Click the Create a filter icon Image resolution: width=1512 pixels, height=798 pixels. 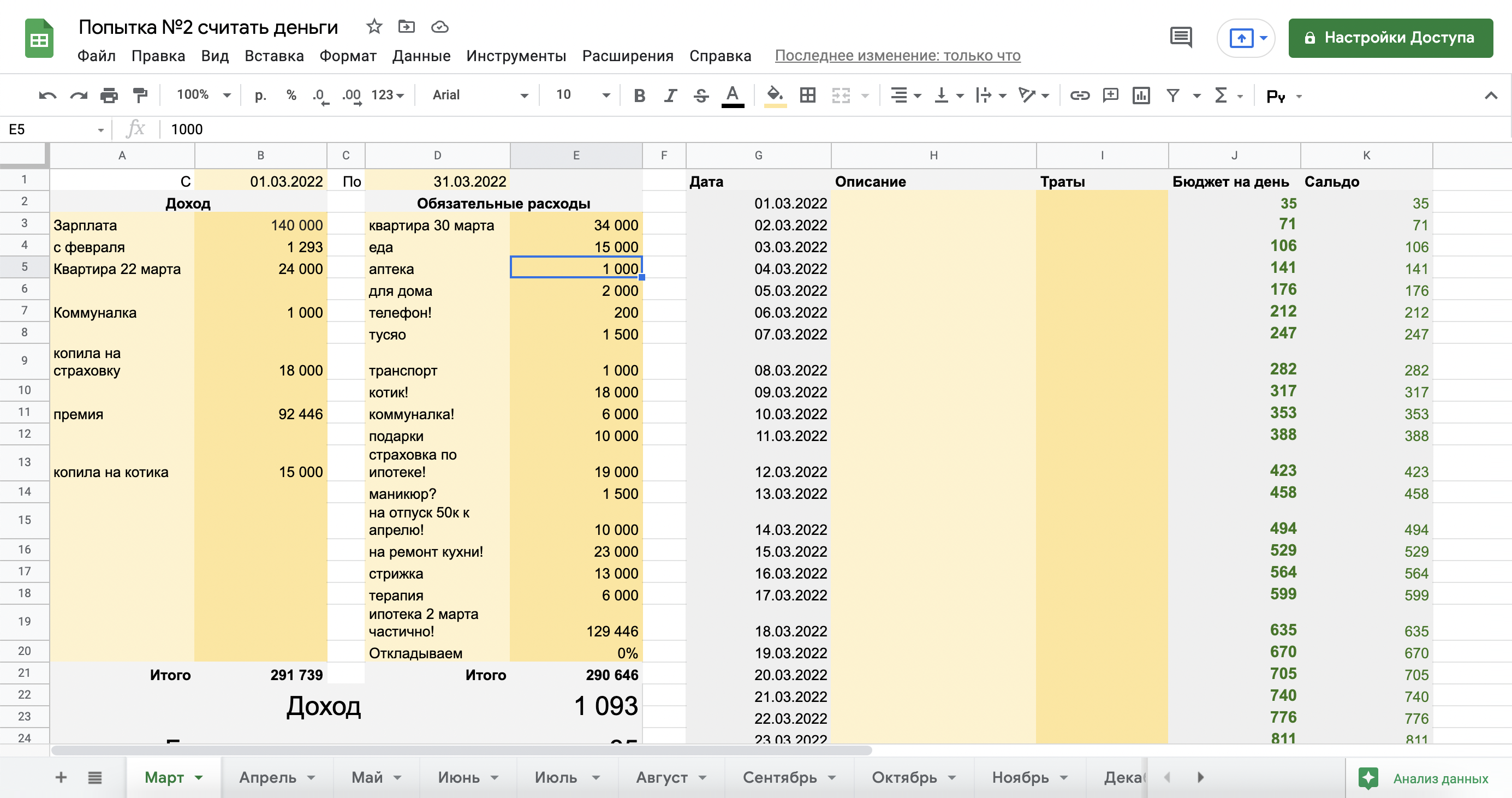click(x=1172, y=95)
